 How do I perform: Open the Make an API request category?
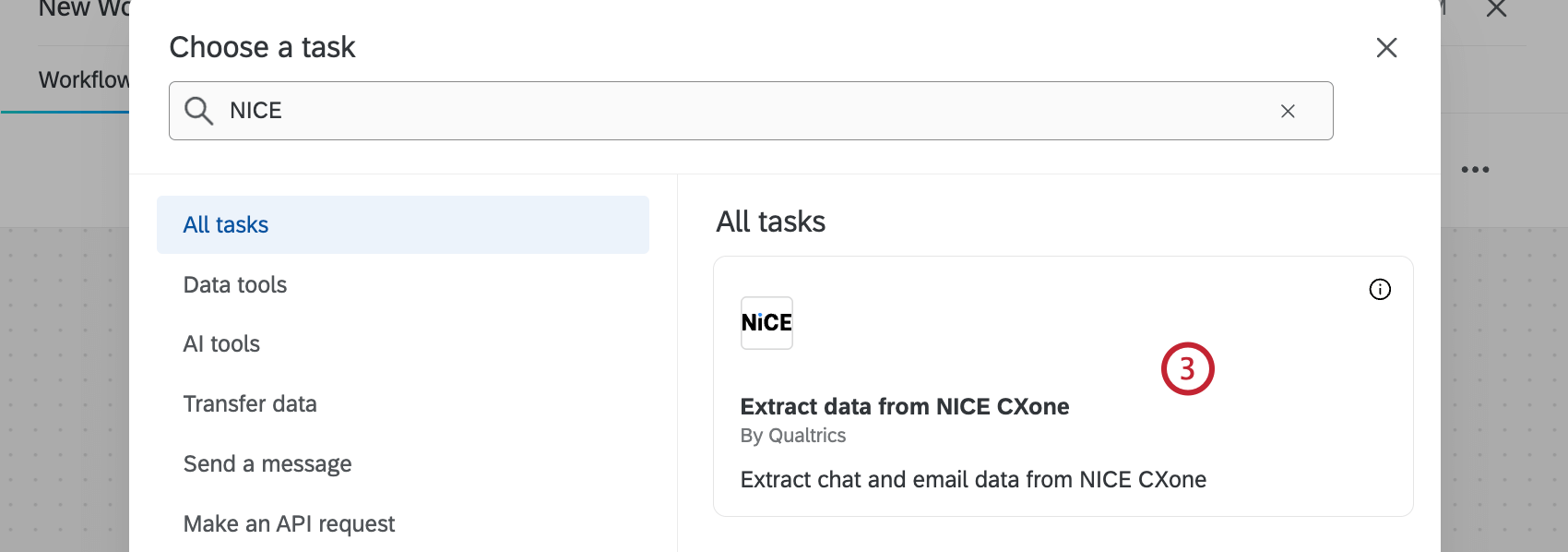(290, 523)
